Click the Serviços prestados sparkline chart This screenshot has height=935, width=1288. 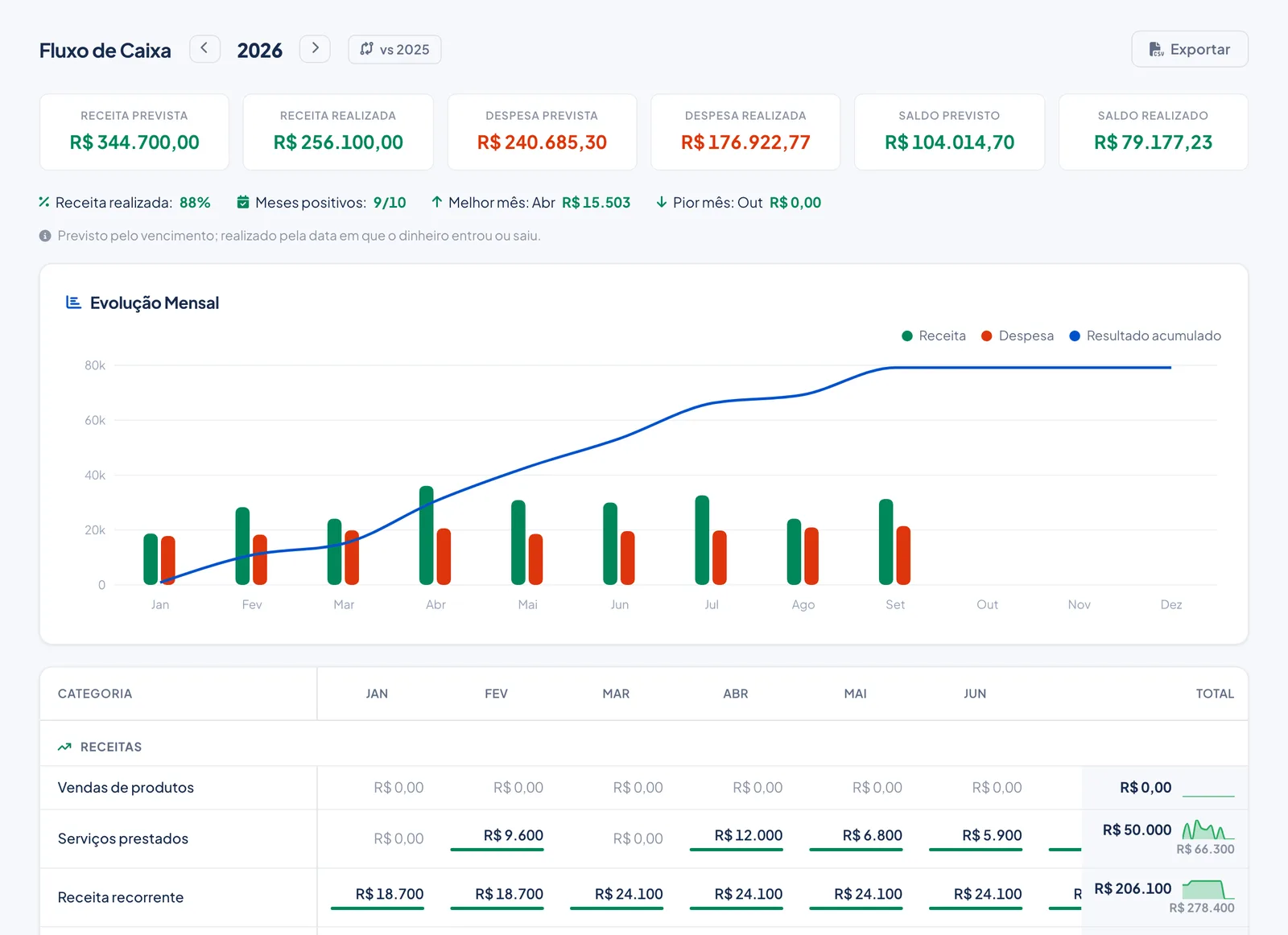[1208, 830]
